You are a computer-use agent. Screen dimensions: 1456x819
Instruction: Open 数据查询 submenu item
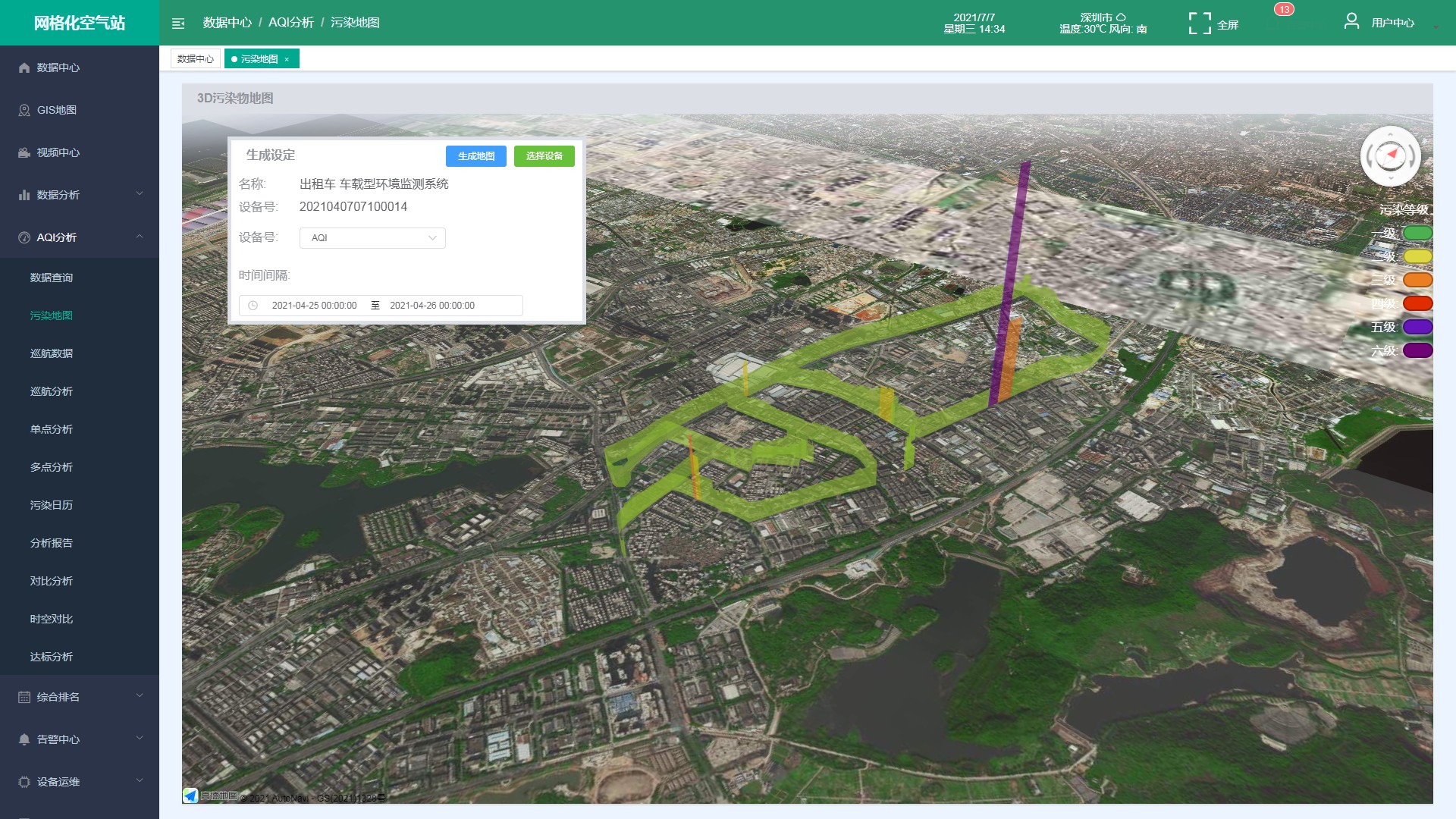pyautogui.click(x=52, y=278)
